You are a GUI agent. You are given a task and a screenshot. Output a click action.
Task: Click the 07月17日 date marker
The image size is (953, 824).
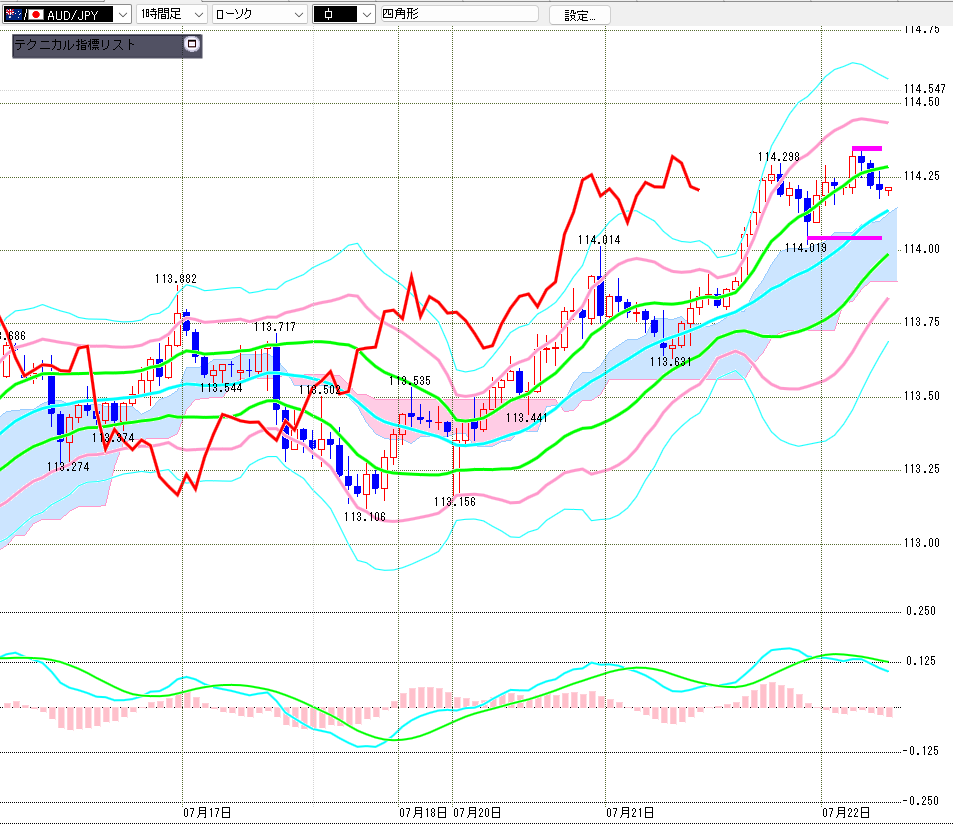click(x=207, y=812)
